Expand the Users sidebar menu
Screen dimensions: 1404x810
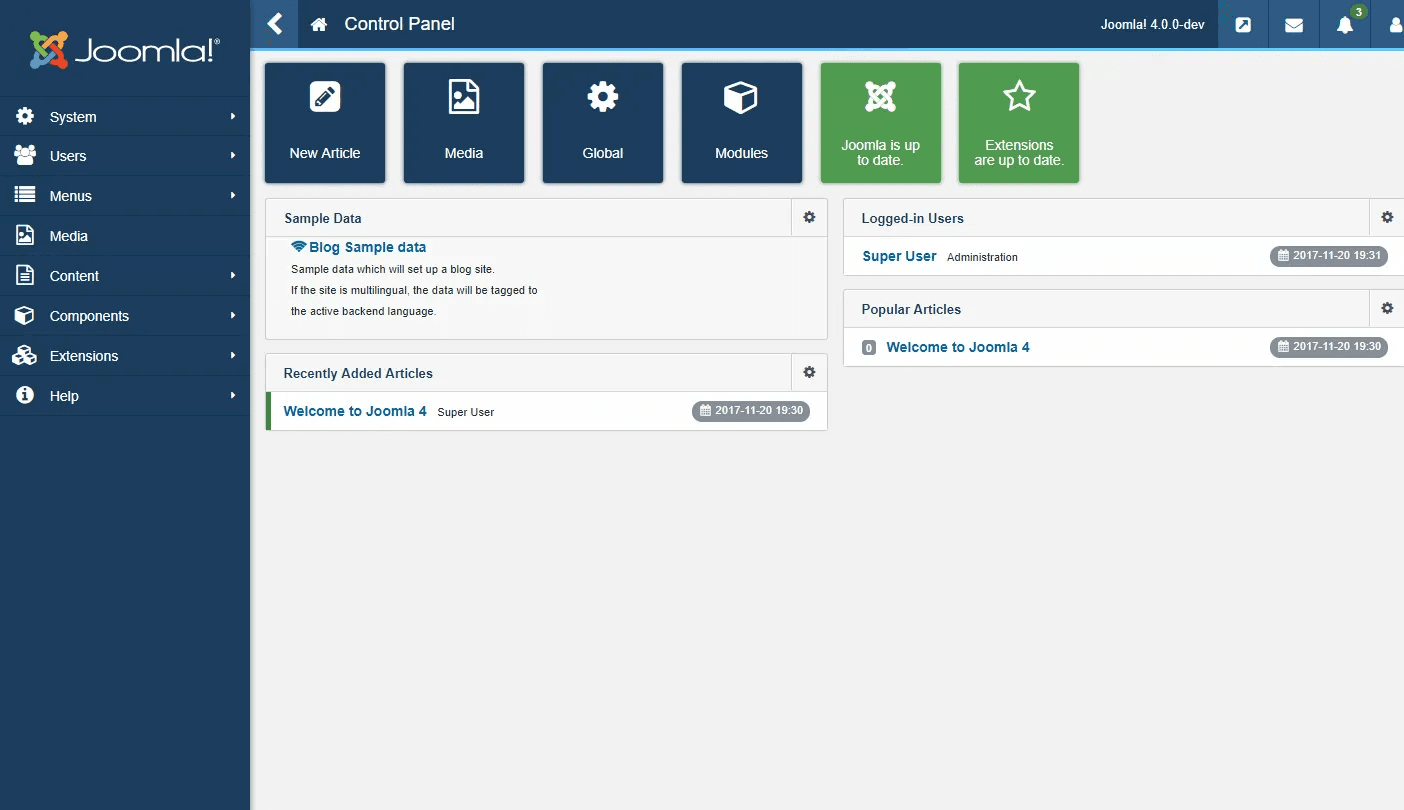(68, 156)
